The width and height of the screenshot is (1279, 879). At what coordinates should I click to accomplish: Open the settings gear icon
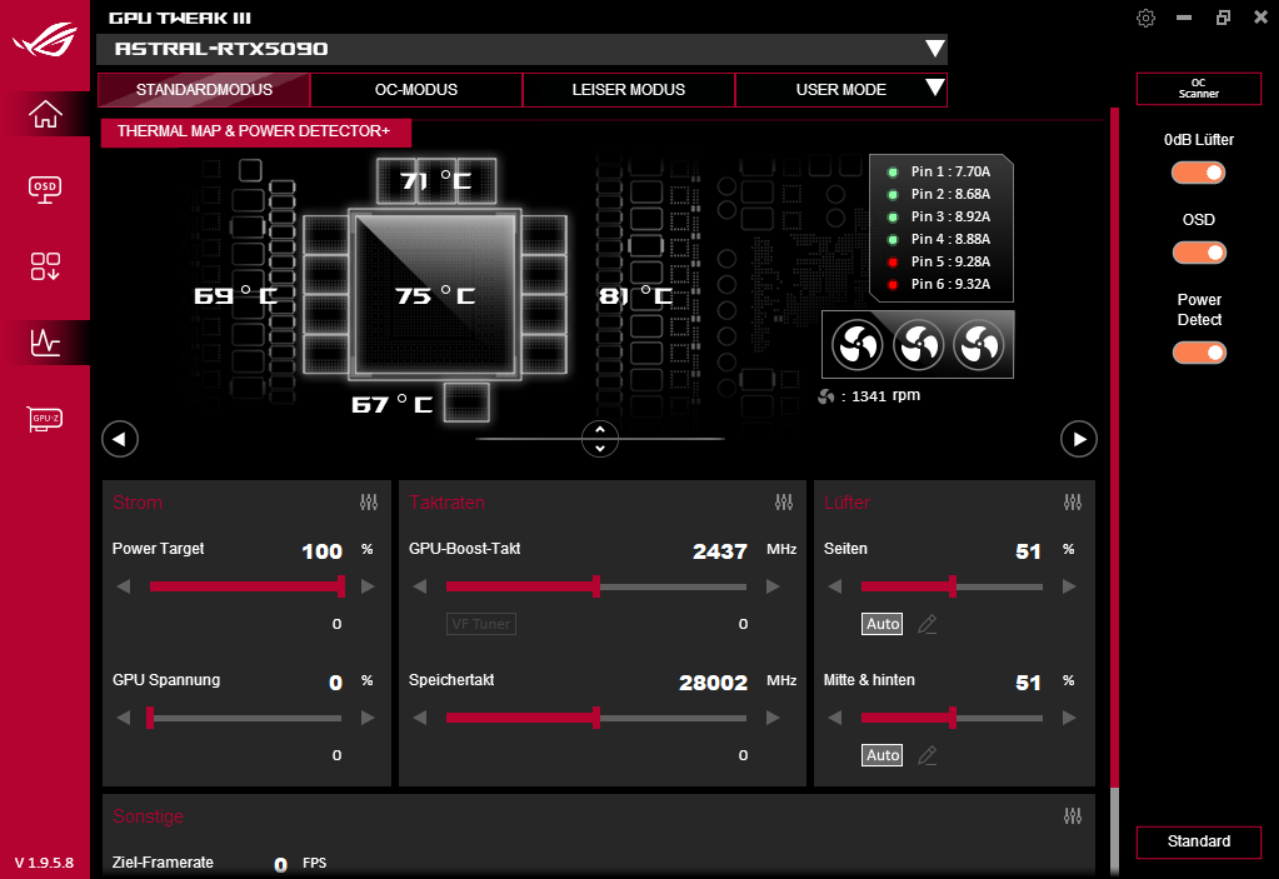coord(1146,18)
